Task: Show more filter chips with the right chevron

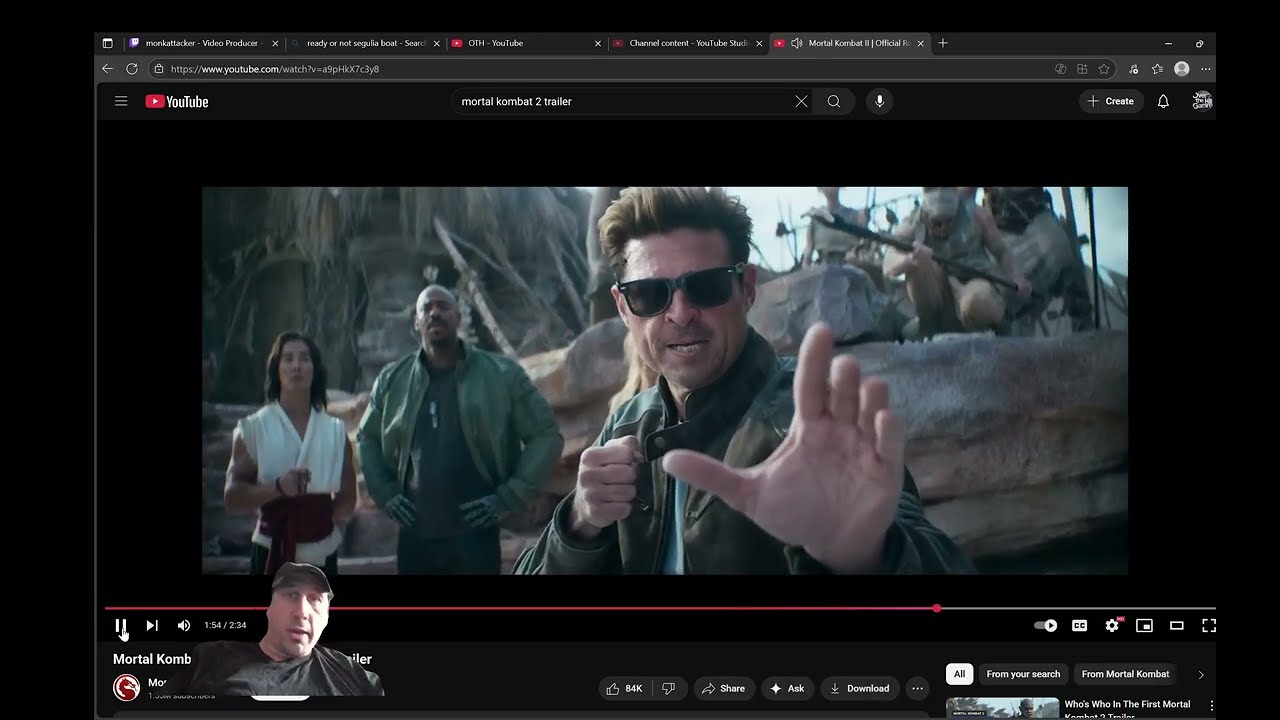Action: coord(1201,674)
